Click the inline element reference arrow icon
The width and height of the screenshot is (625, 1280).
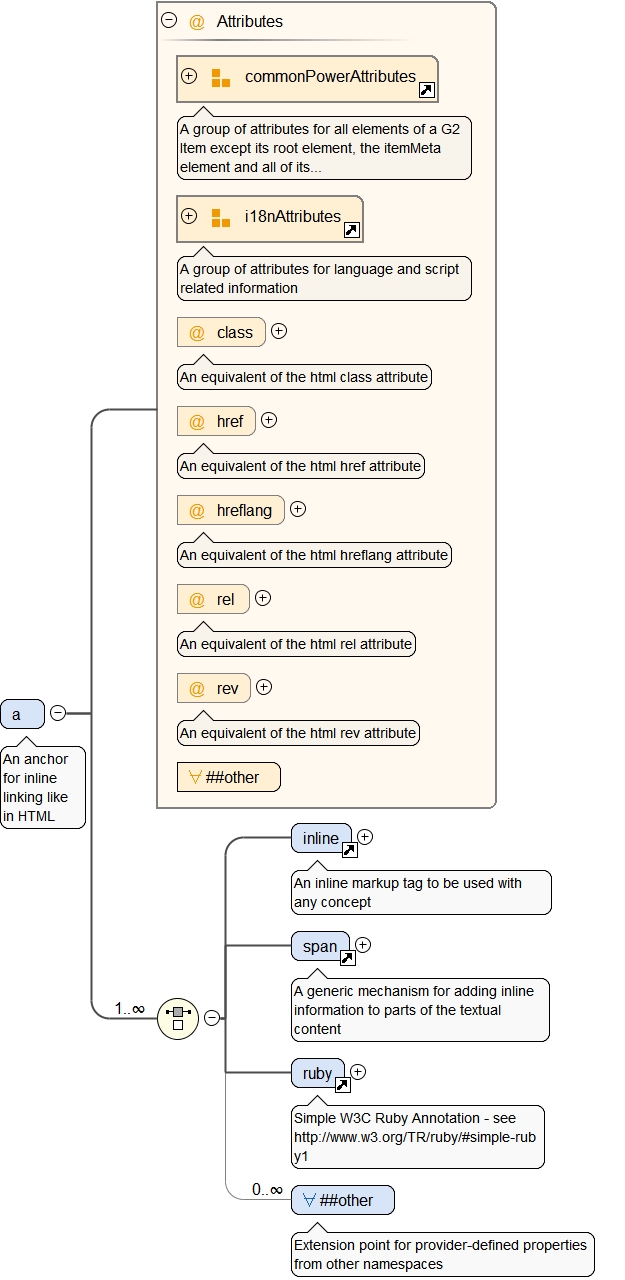point(349,850)
